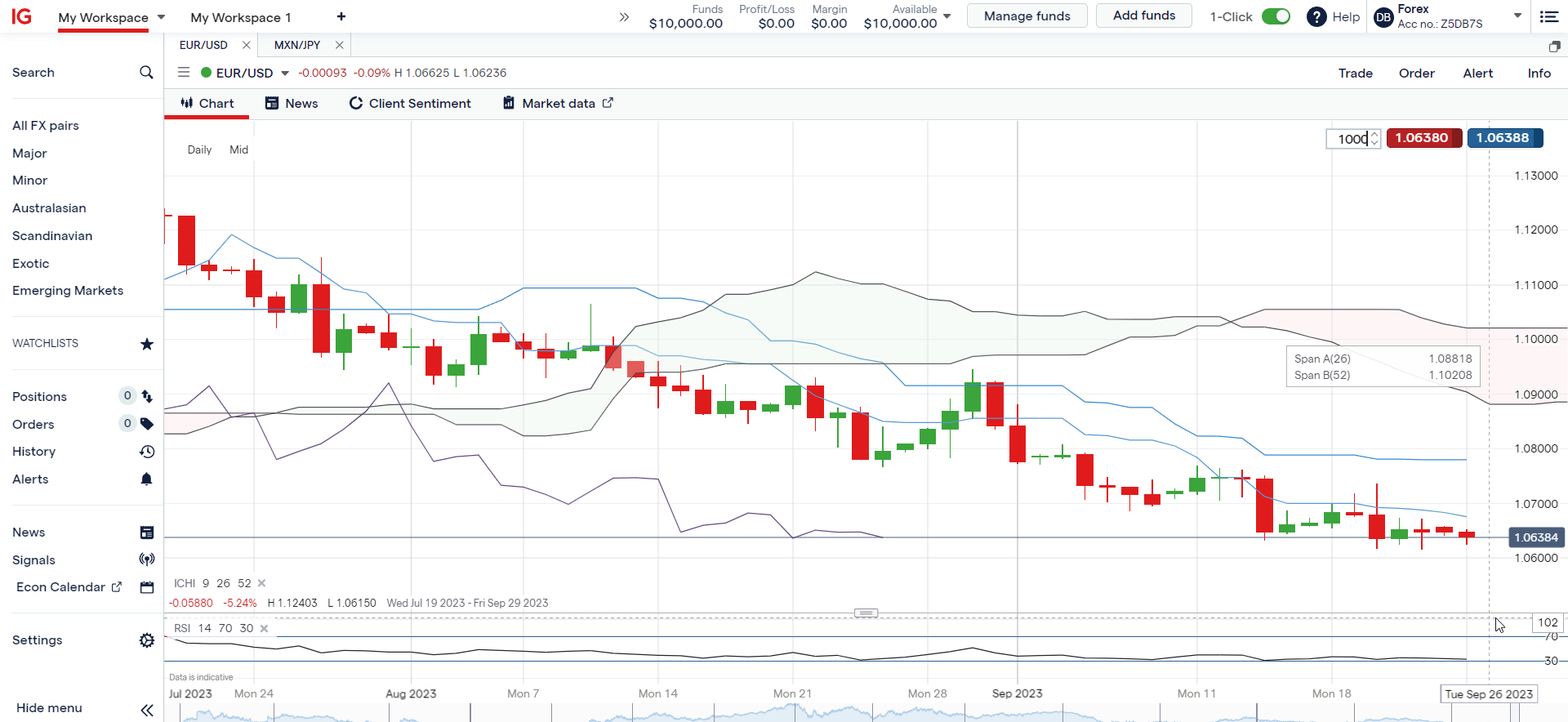This screenshot has width=1568, height=722.
Task: Click the search magnifier icon
Action: click(x=146, y=73)
